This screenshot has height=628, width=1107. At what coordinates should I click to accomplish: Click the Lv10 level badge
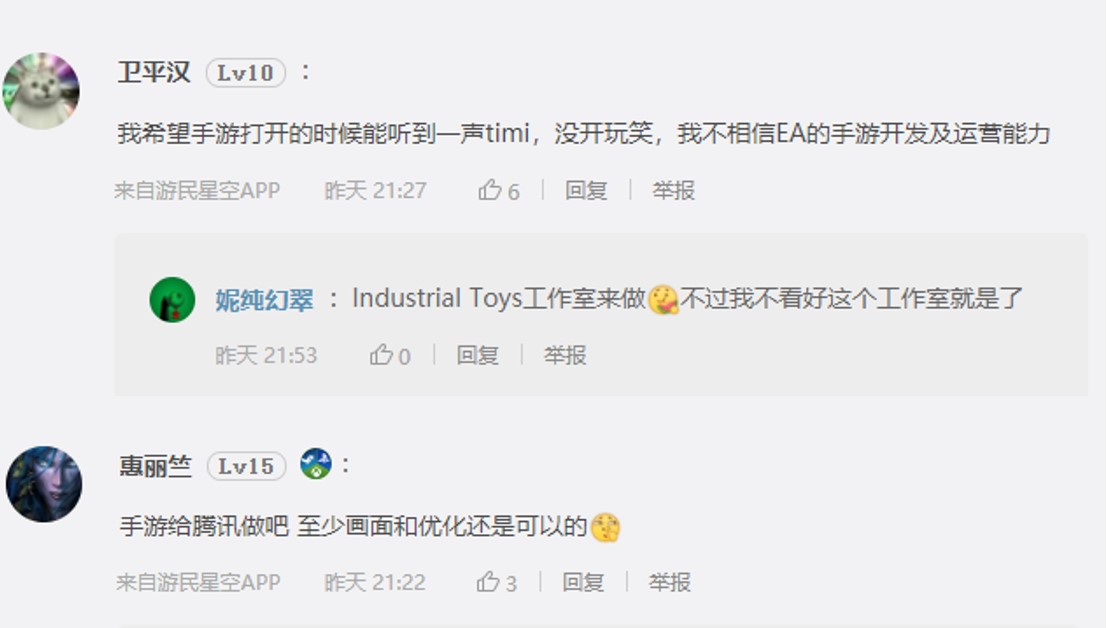(x=246, y=73)
